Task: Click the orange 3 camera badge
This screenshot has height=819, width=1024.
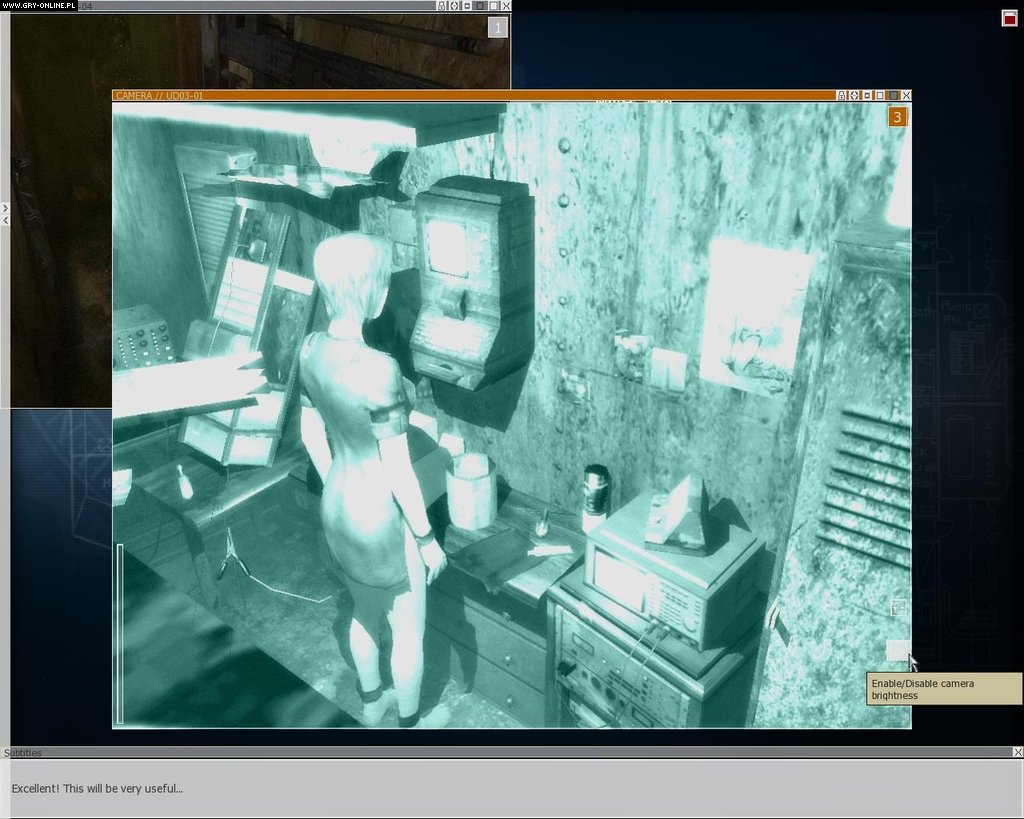Action: click(x=897, y=117)
